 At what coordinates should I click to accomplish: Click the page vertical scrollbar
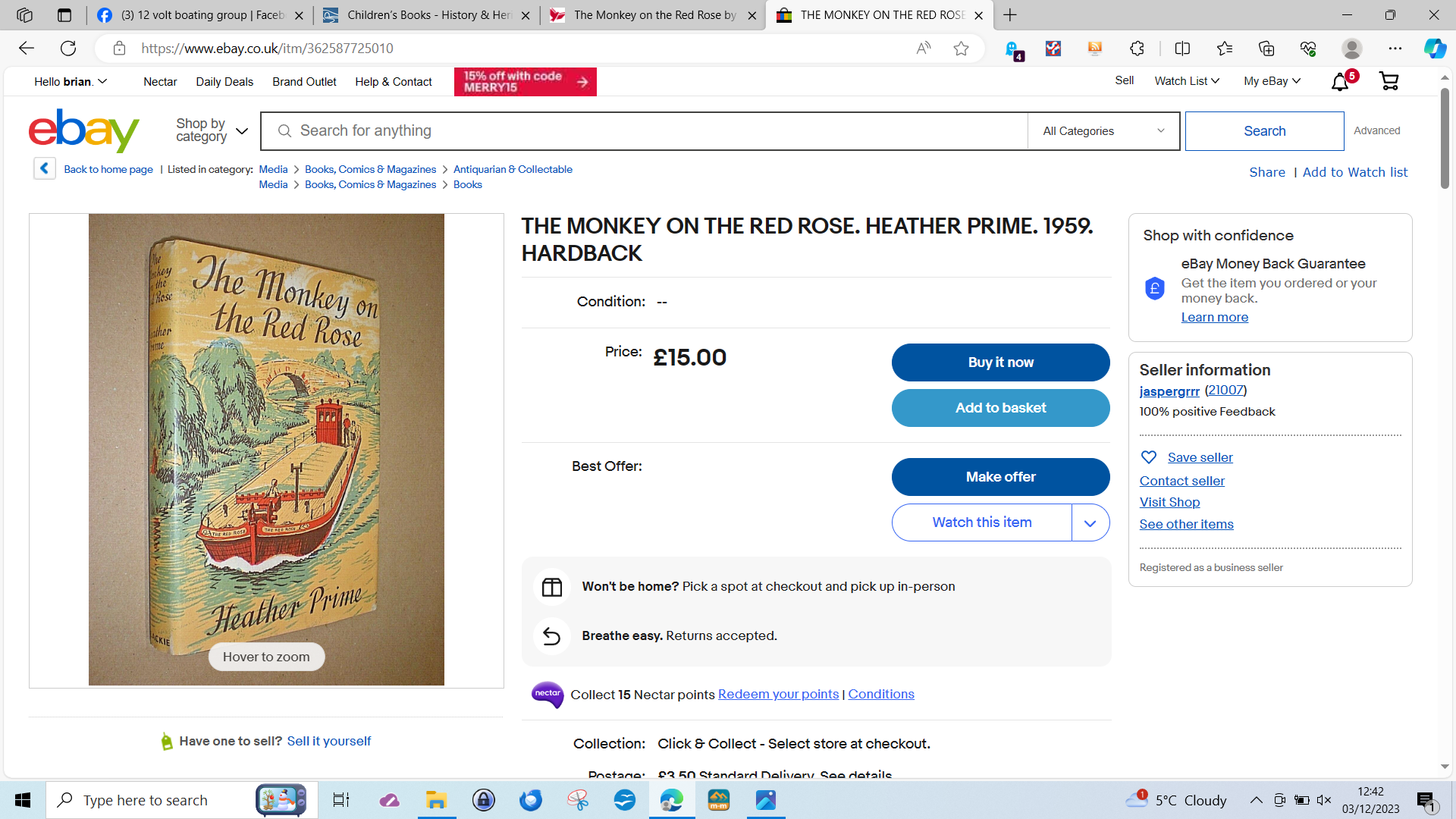1445,137
